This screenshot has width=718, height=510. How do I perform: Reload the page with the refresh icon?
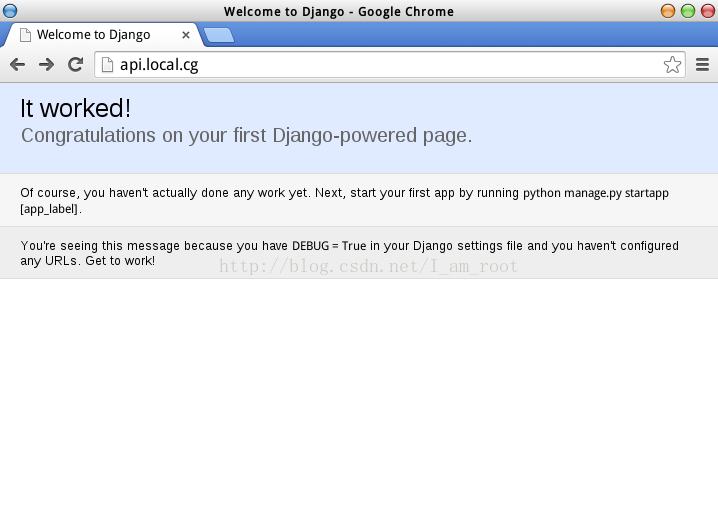pos(76,65)
